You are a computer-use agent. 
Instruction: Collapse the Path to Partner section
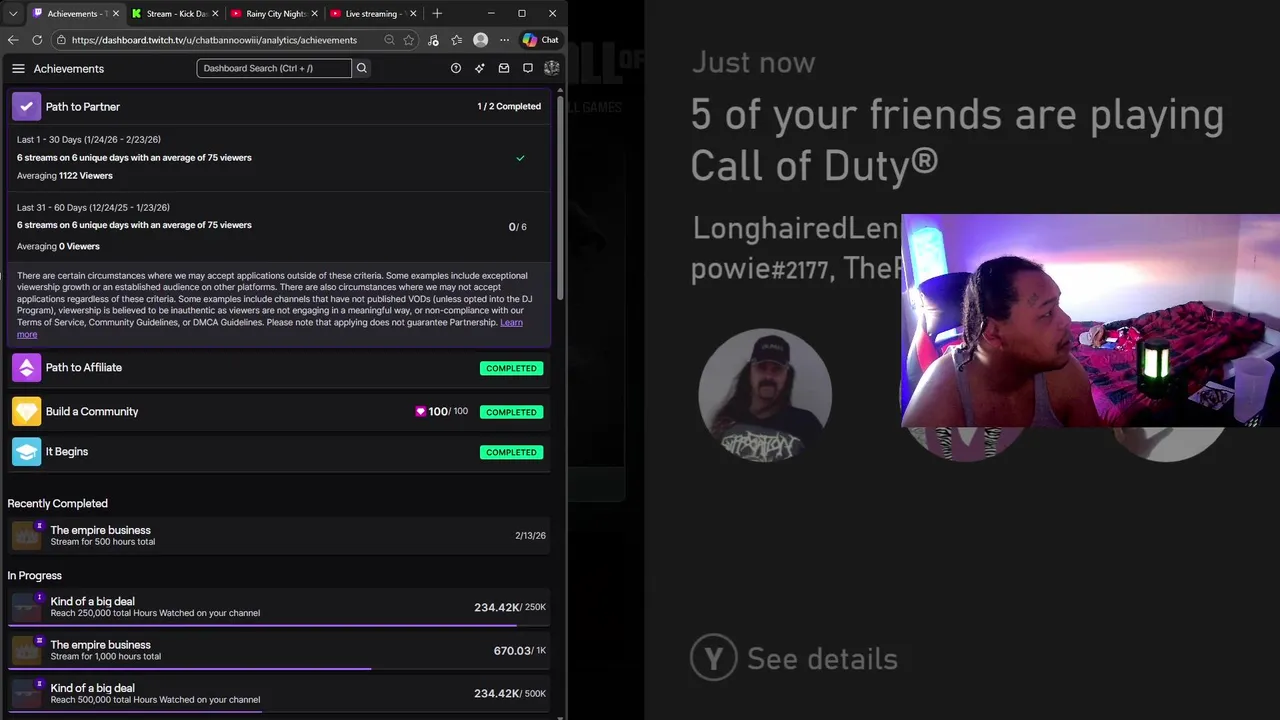coord(280,106)
